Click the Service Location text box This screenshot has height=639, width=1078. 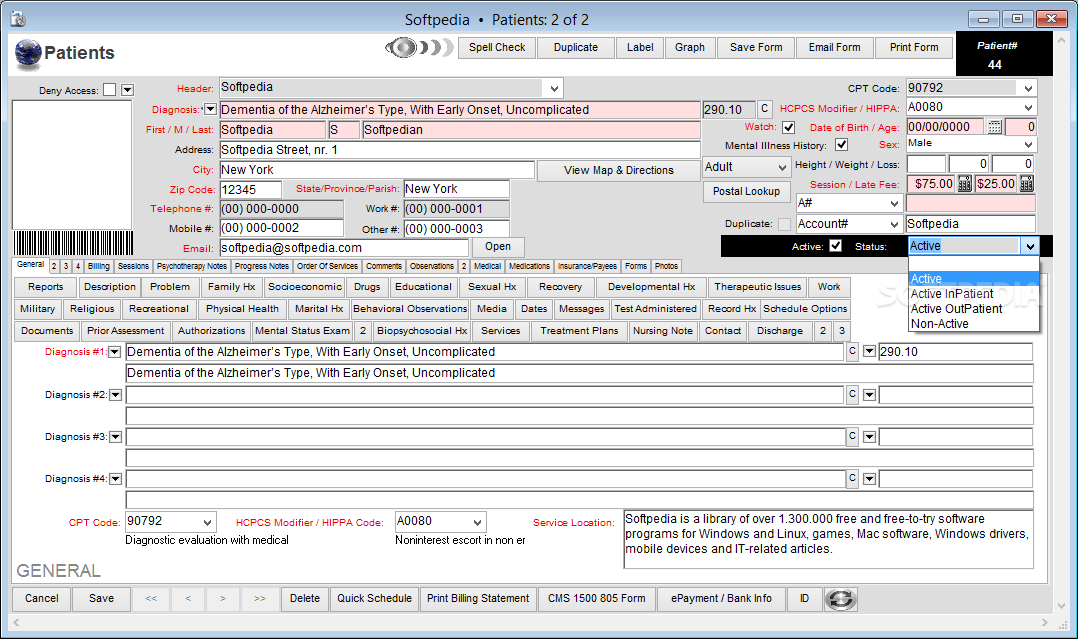pos(828,539)
